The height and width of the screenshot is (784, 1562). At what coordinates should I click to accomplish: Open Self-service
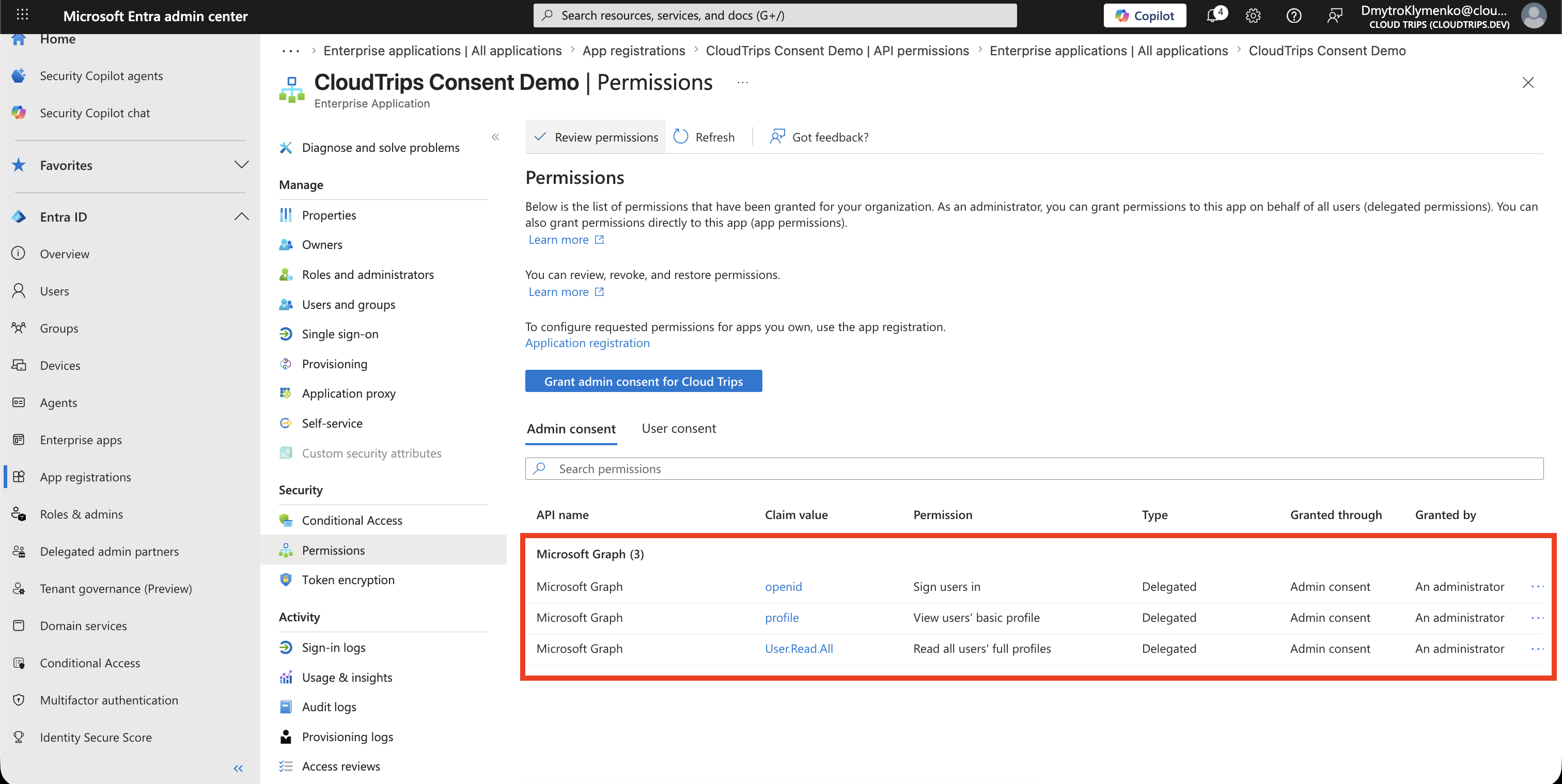pyautogui.click(x=332, y=423)
